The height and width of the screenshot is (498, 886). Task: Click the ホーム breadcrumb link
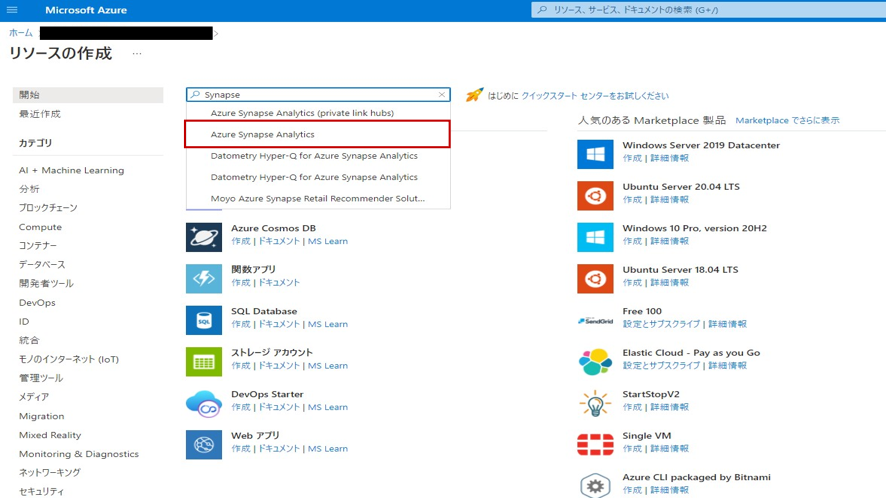[21, 33]
